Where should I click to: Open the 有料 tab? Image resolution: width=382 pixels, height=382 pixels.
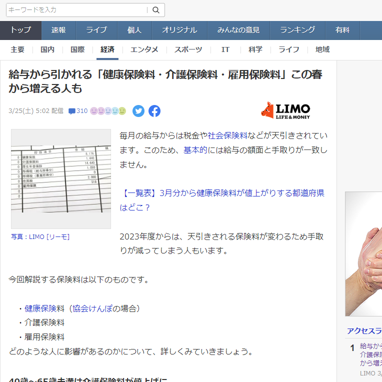[x=343, y=30]
